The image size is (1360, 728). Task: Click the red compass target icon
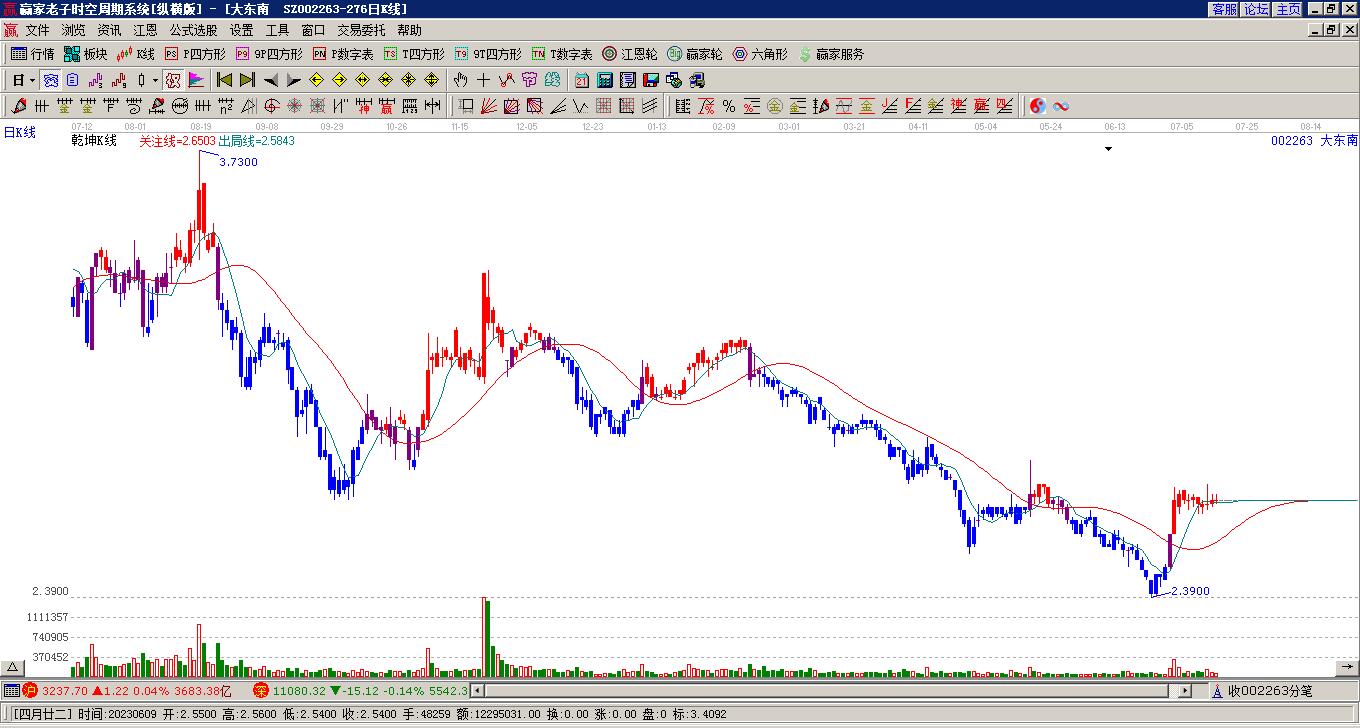[x=271, y=106]
